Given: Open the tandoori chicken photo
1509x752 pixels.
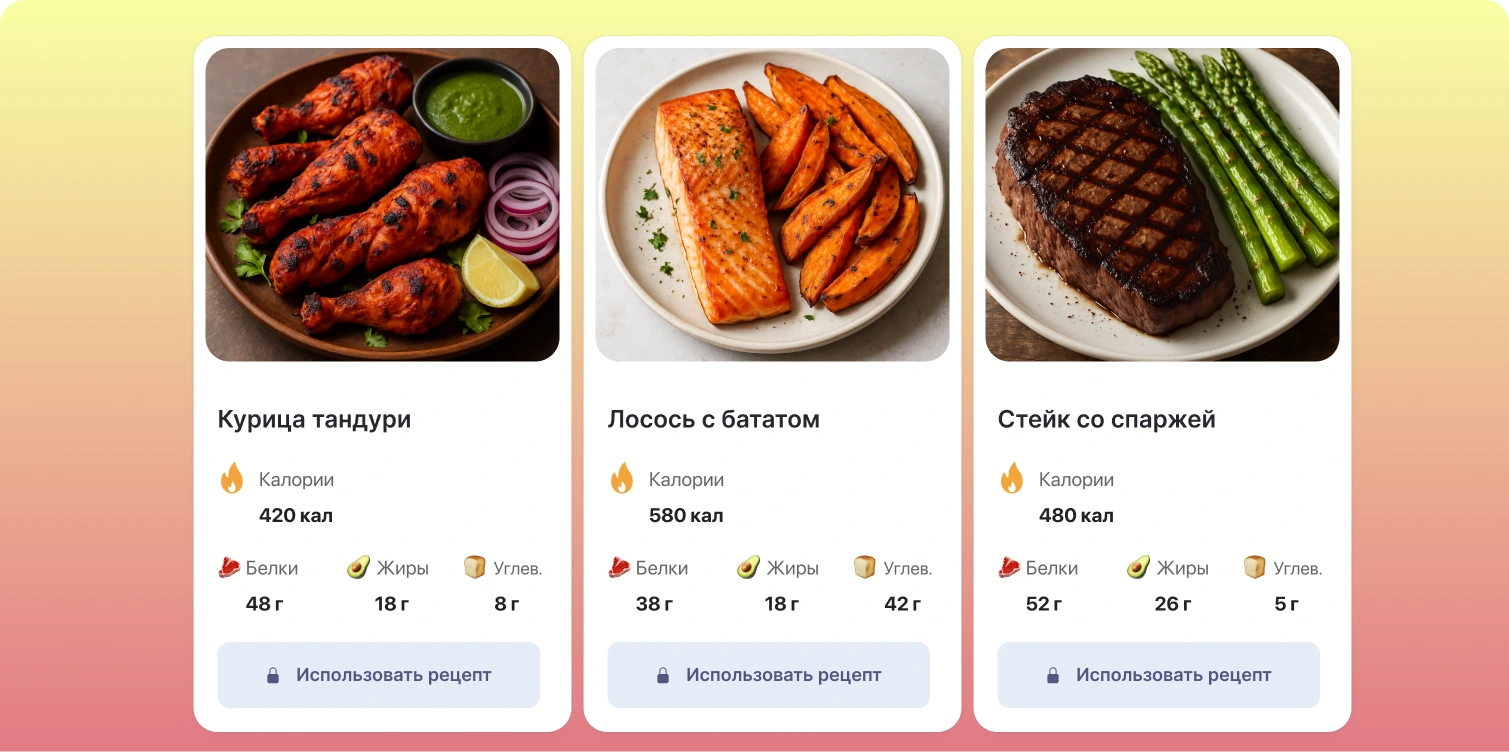Looking at the screenshot, I should 382,205.
